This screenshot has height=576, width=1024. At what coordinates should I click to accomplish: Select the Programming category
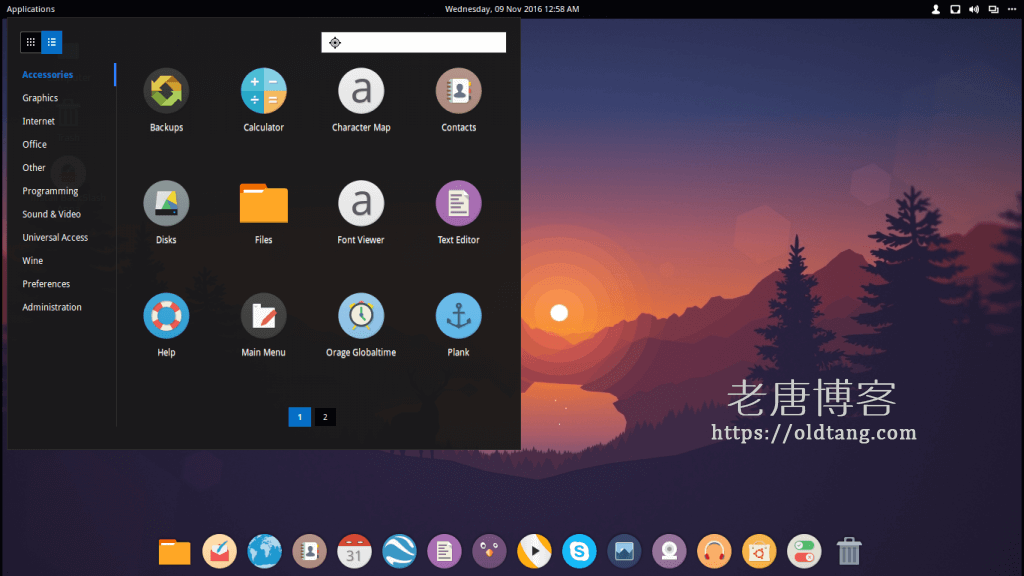pyautogui.click(x=50, y=190)
